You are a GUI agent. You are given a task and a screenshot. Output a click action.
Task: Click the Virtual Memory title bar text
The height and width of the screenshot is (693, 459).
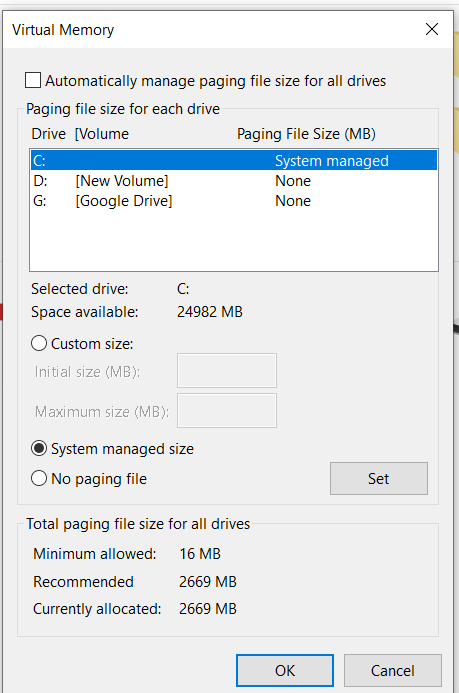click(63, 30)
